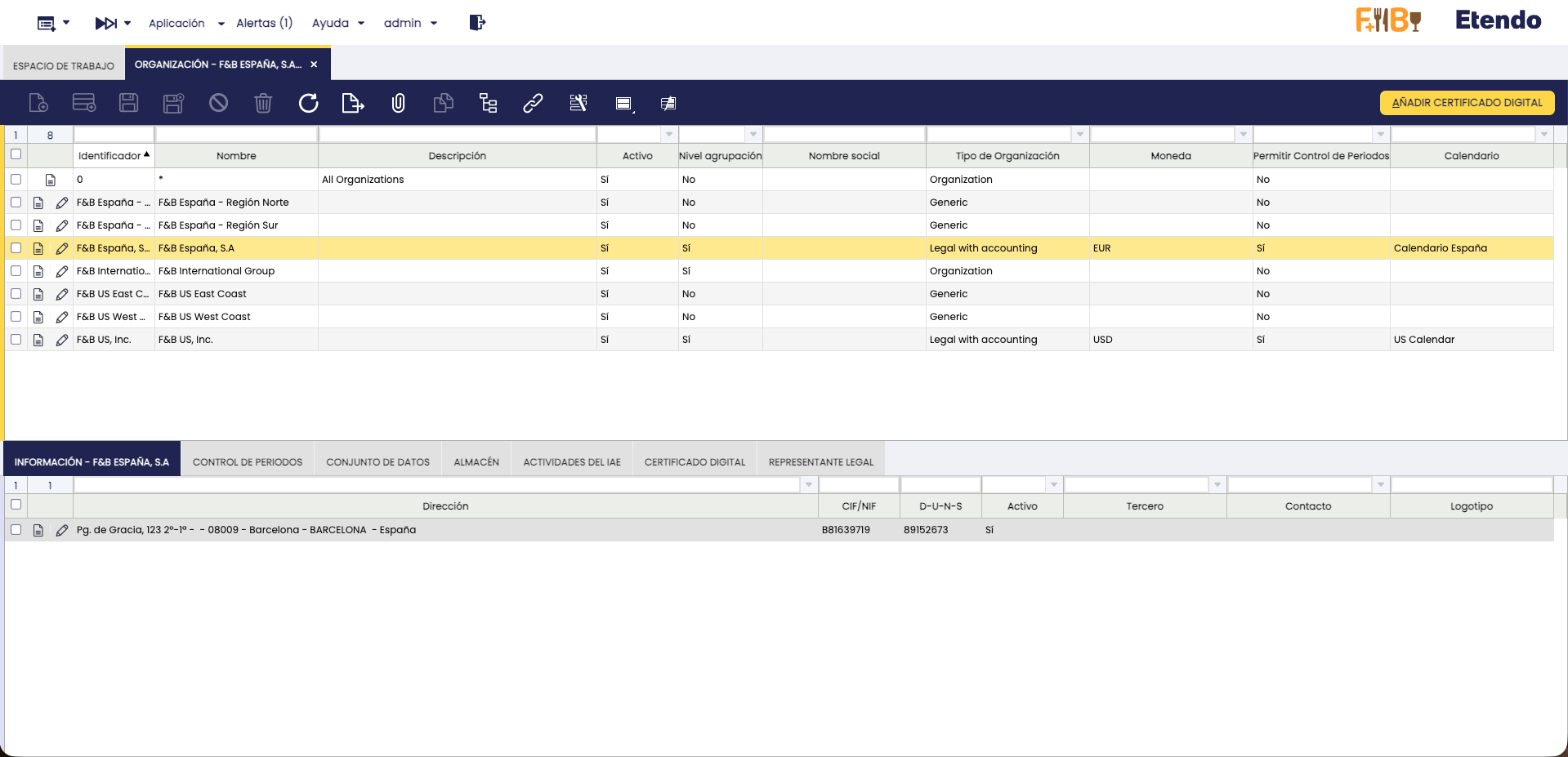Open the Certificado Digital tab
The height and width of the screenshot is (757, 1568).
(x=695, y=462)
